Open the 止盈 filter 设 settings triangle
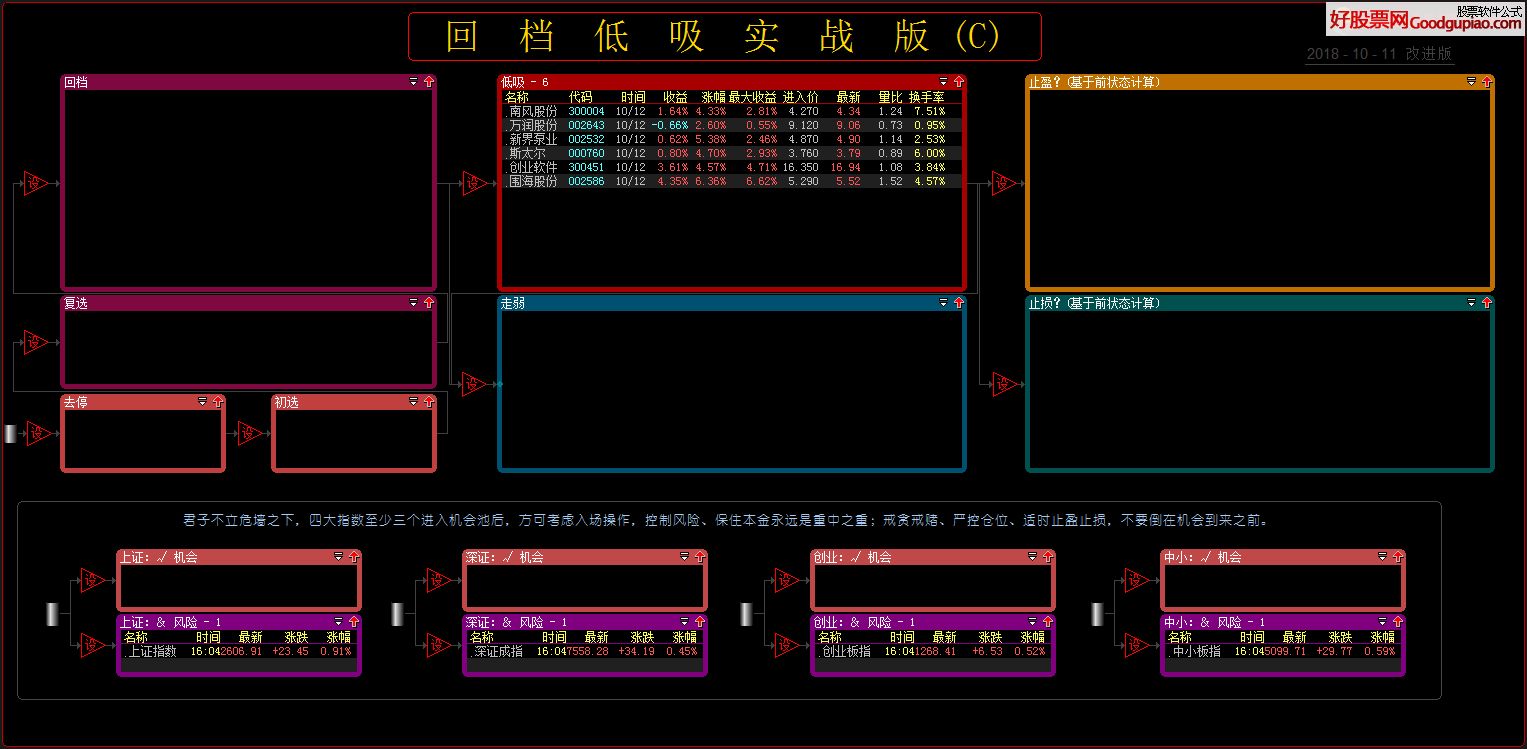 [x=1003, y=183]
